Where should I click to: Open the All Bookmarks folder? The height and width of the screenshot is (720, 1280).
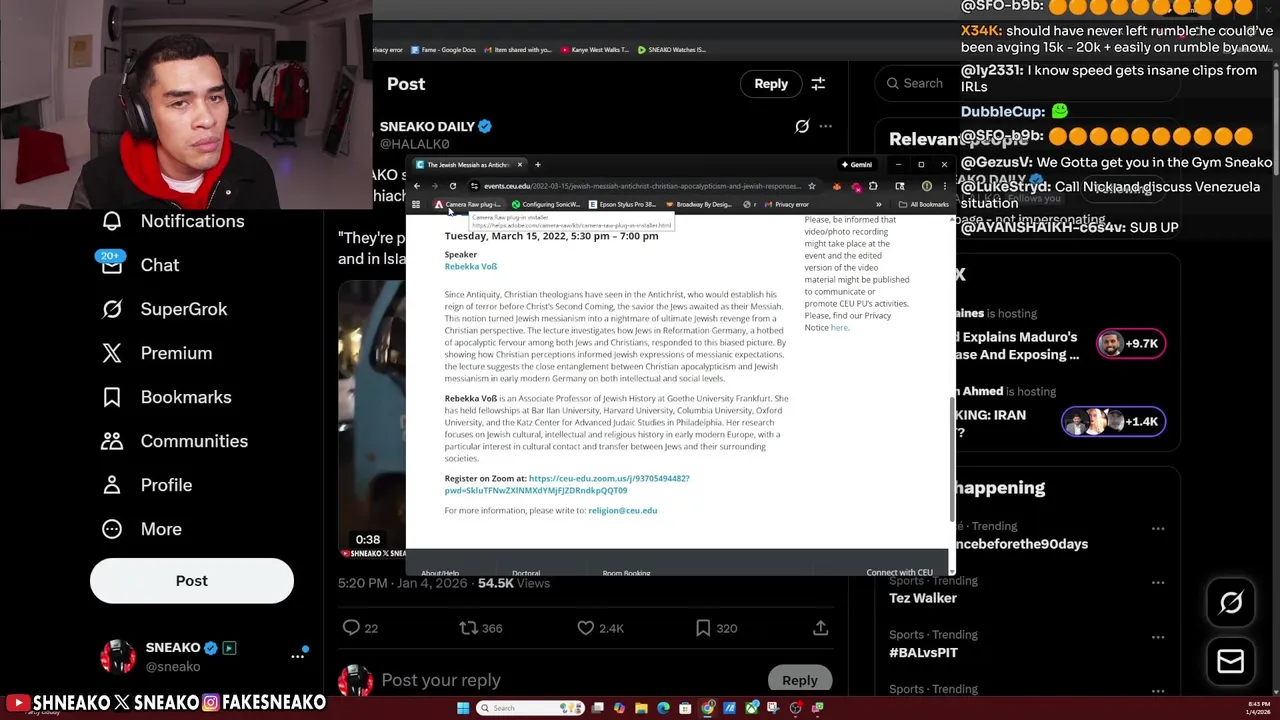point(923,204)
